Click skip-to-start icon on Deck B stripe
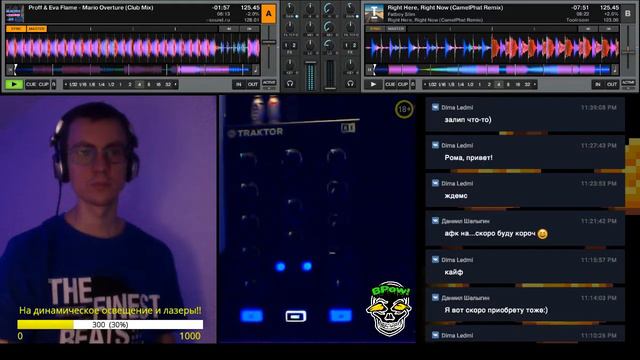Viewport: 640px width, 360px height. click(369, 70)
